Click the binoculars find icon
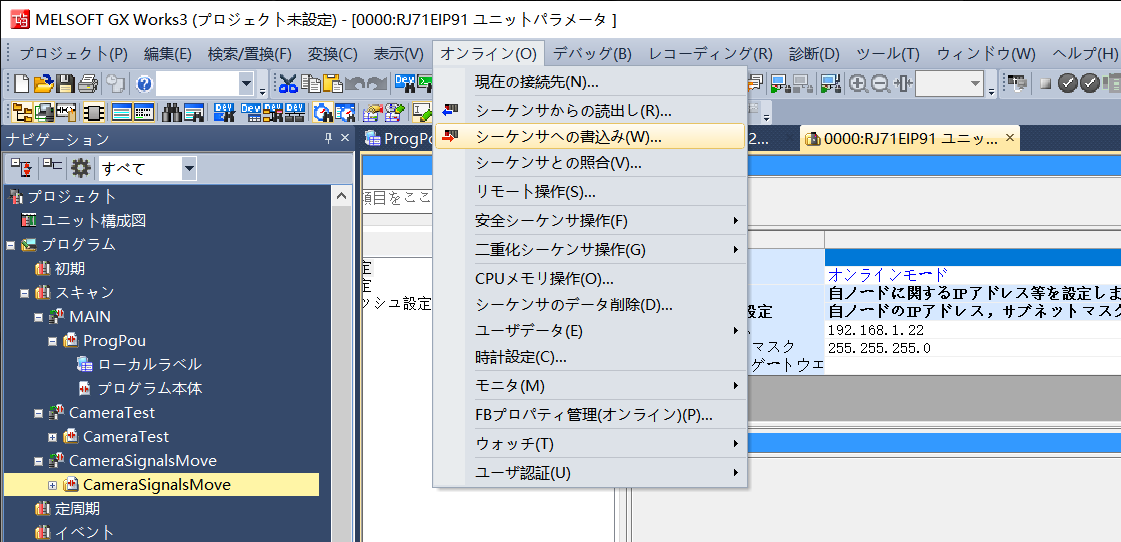 [x=172, y=111]
